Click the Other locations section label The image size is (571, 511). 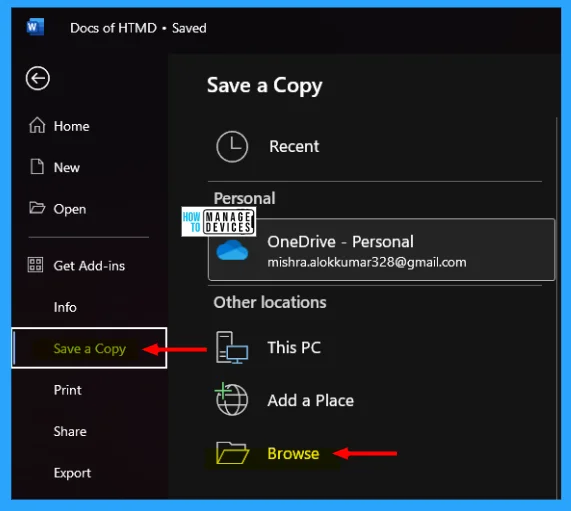tap(270, 302)
